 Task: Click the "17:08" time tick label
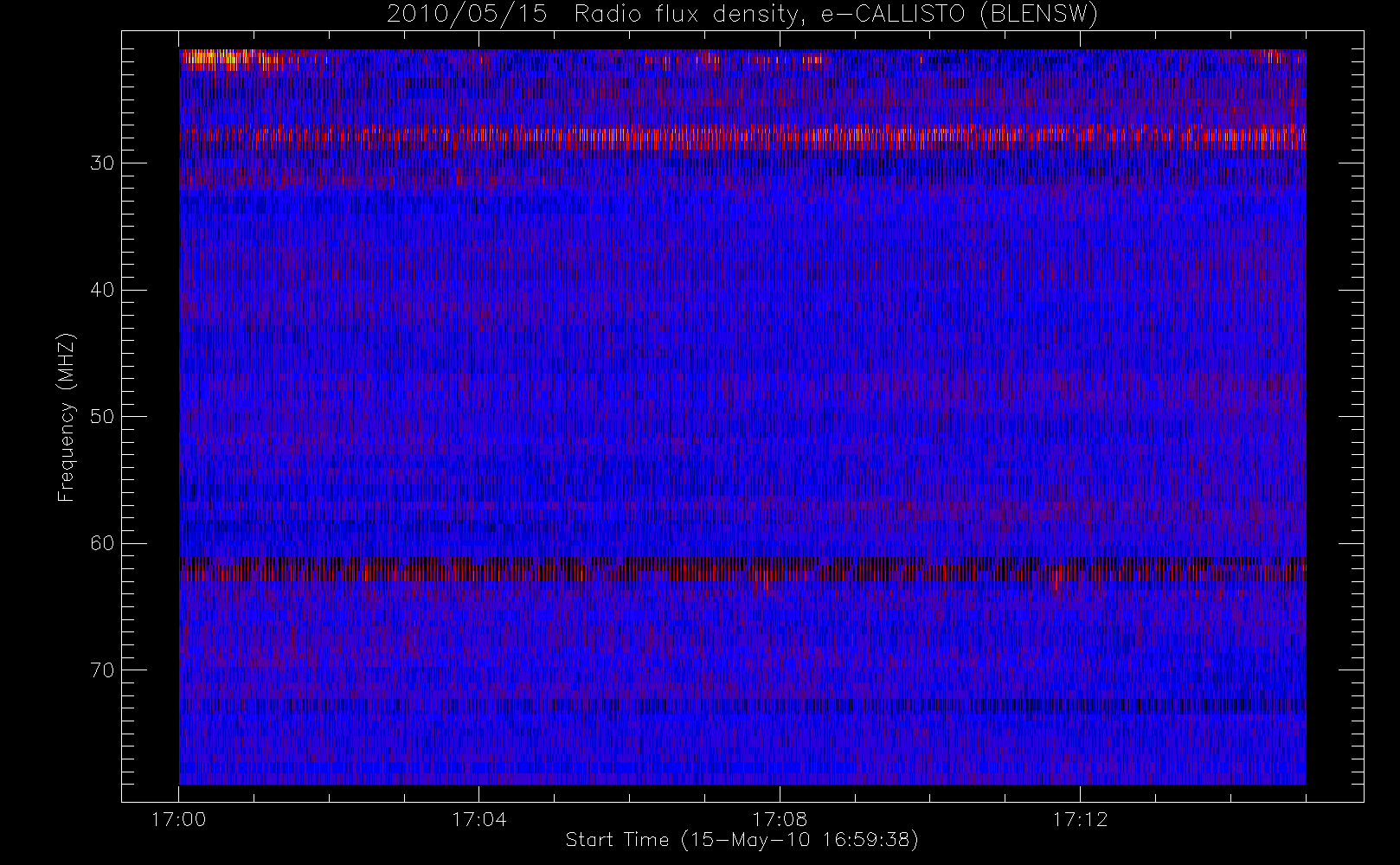(x=779, y=819)
